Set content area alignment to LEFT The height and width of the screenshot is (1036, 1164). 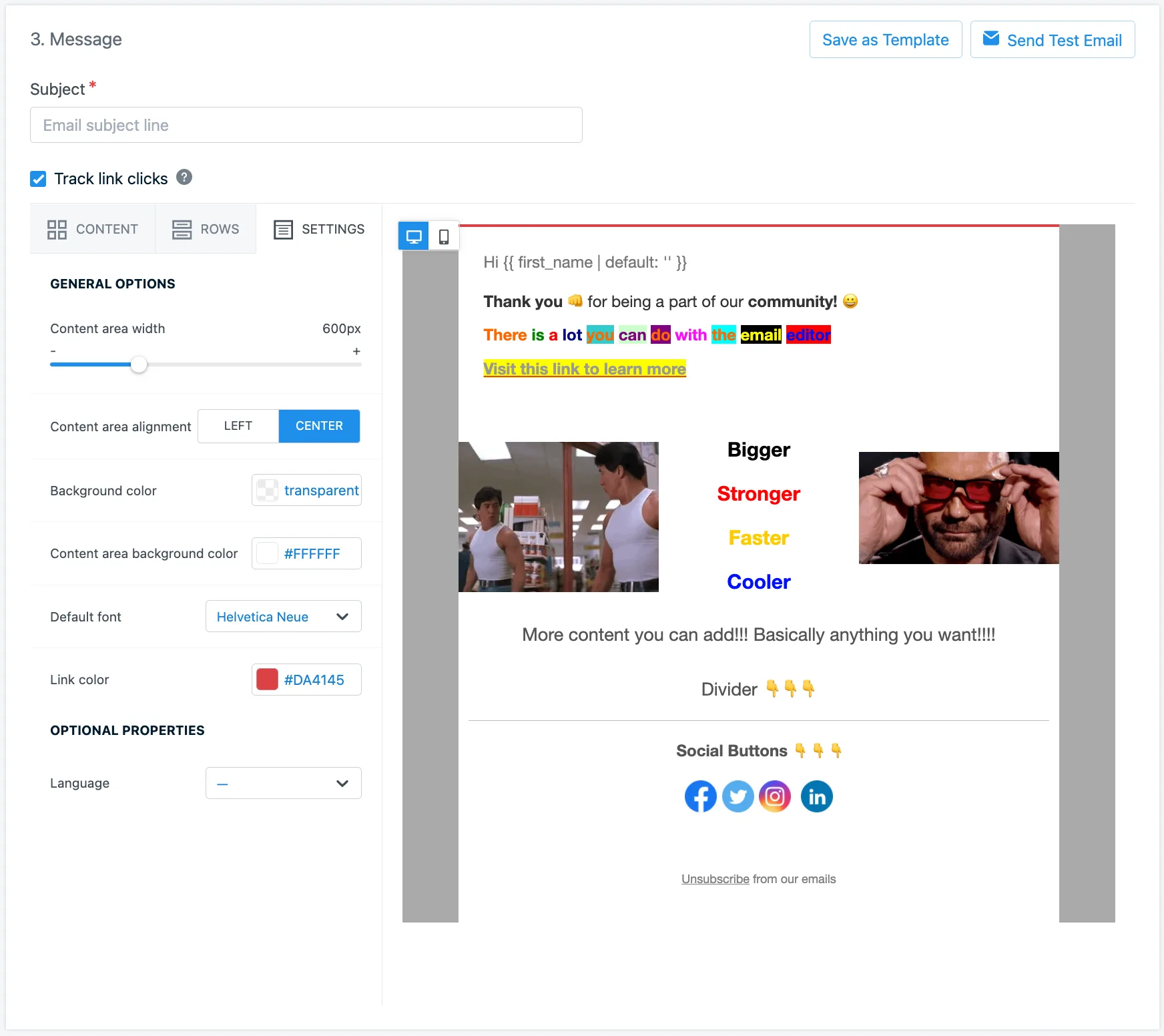click(238, 426)
